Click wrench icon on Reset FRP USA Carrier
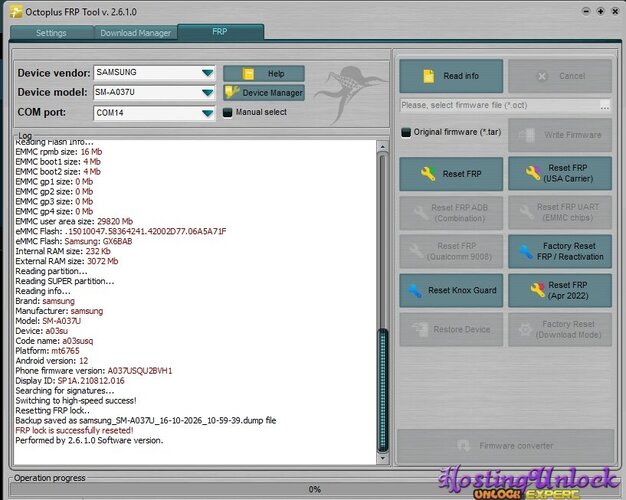The image size is (626, 500). [533, 173]
